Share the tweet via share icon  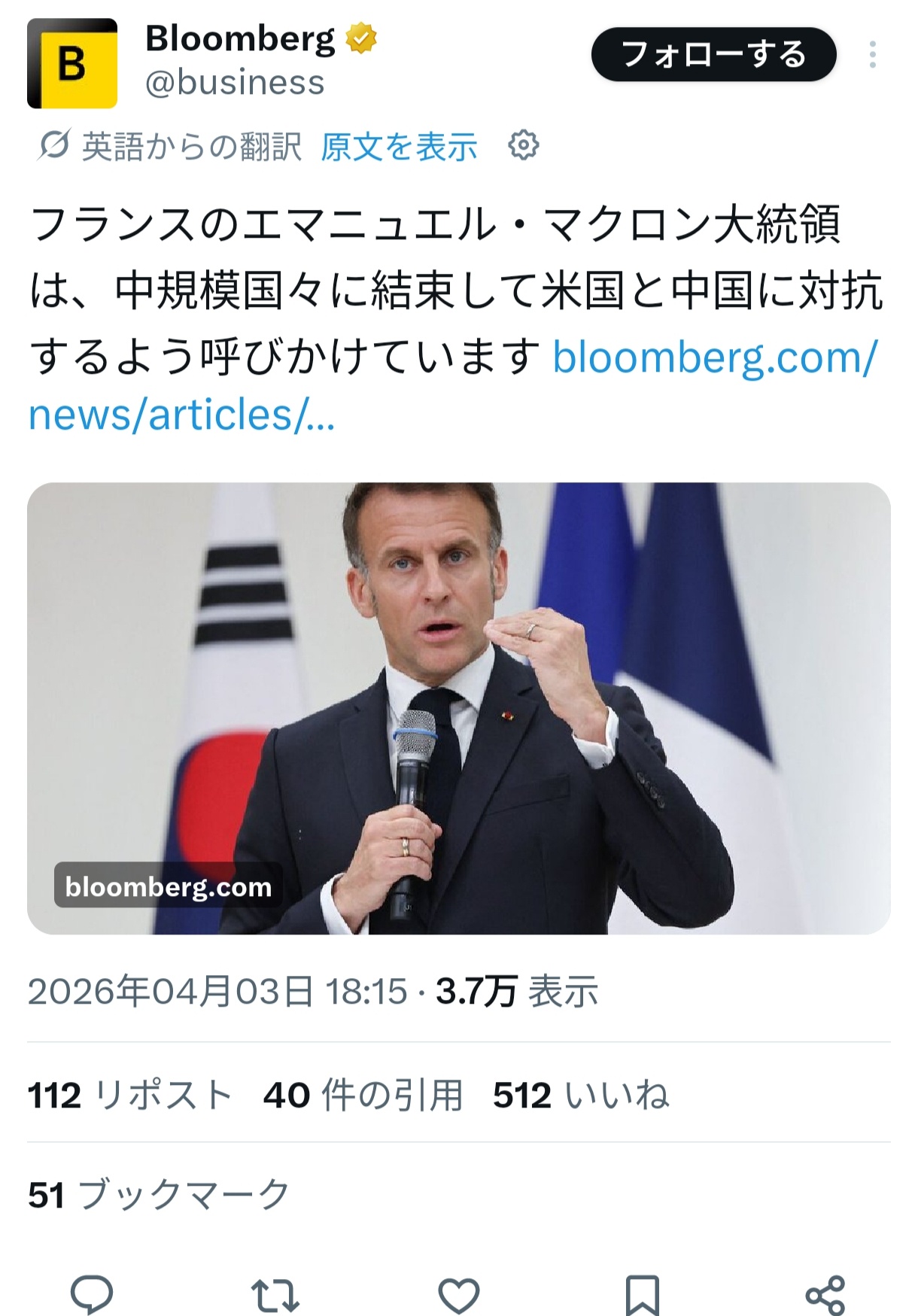tap(825, 1294)
